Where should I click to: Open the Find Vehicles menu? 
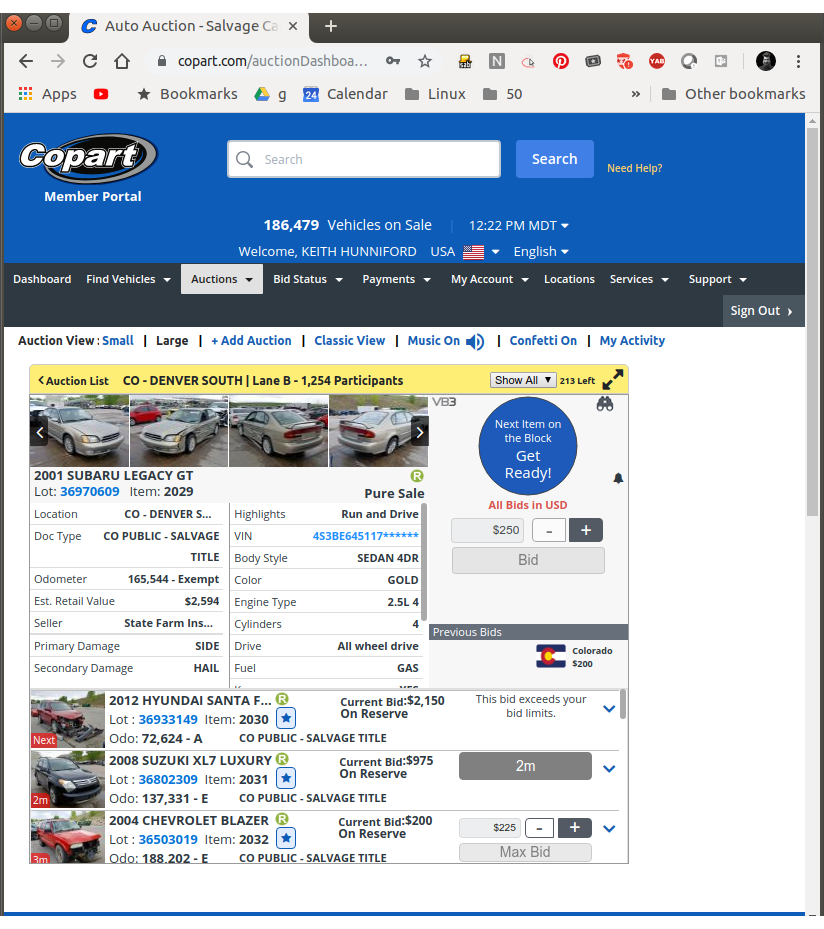pos(128,279)
